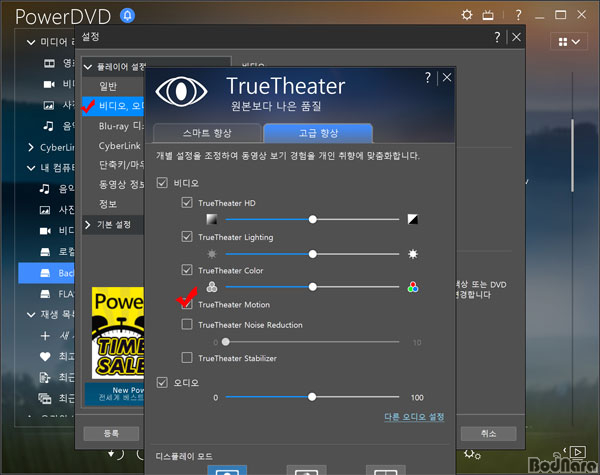Click the TV mode icon in title bar
Screen dimensions: 600x475
pyautogui.click(x=488, y=15)
